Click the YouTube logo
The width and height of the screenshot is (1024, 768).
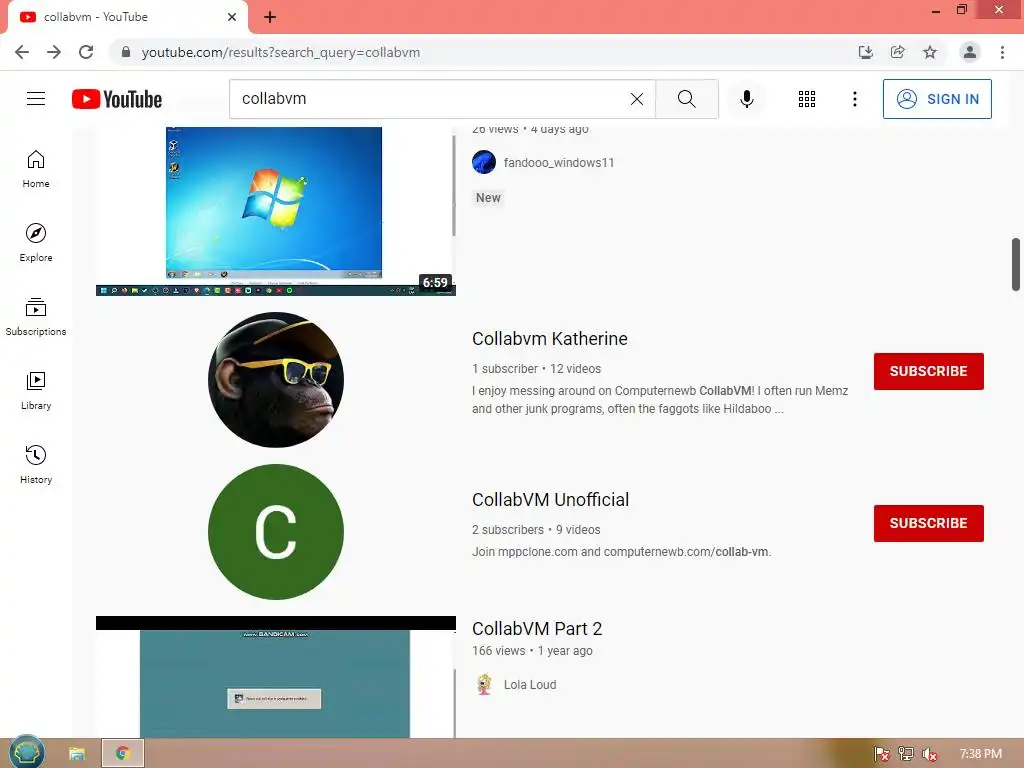[x=117, y=99]
